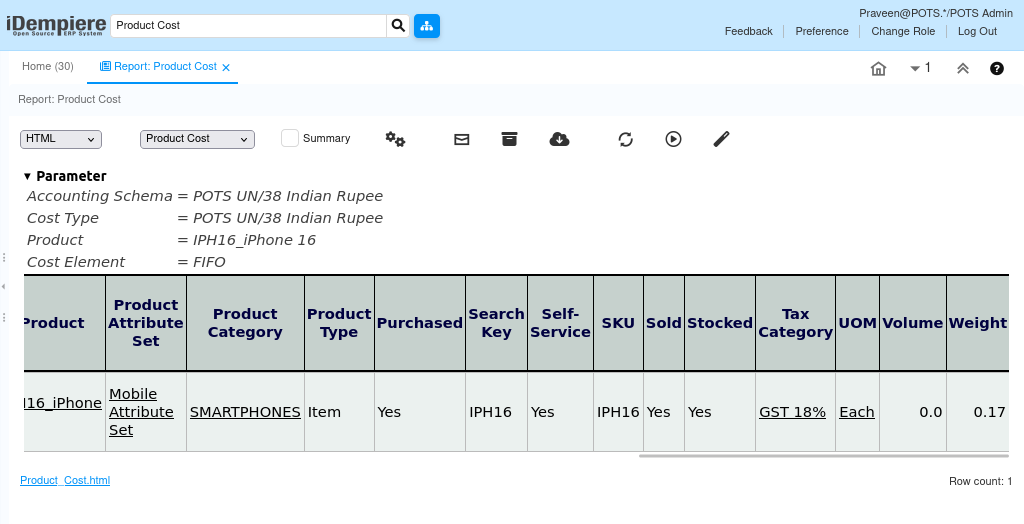
Task: Click the 0.0 volume value
Action: coord(931,412)
